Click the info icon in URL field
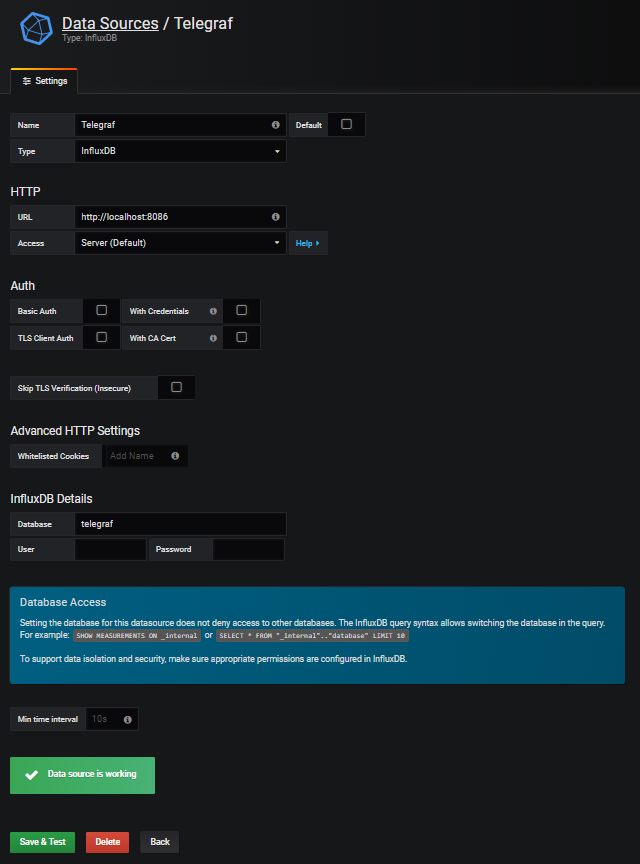Viewport: 640px width, 864px height. 276,217
